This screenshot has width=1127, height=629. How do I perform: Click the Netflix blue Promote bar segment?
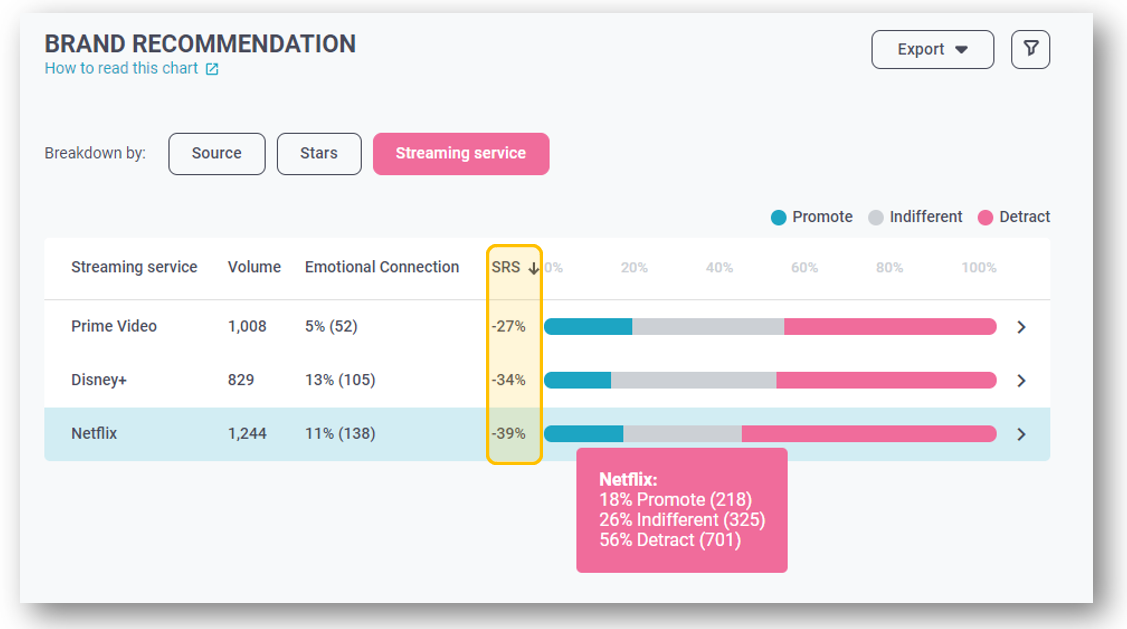coord(584,434)
